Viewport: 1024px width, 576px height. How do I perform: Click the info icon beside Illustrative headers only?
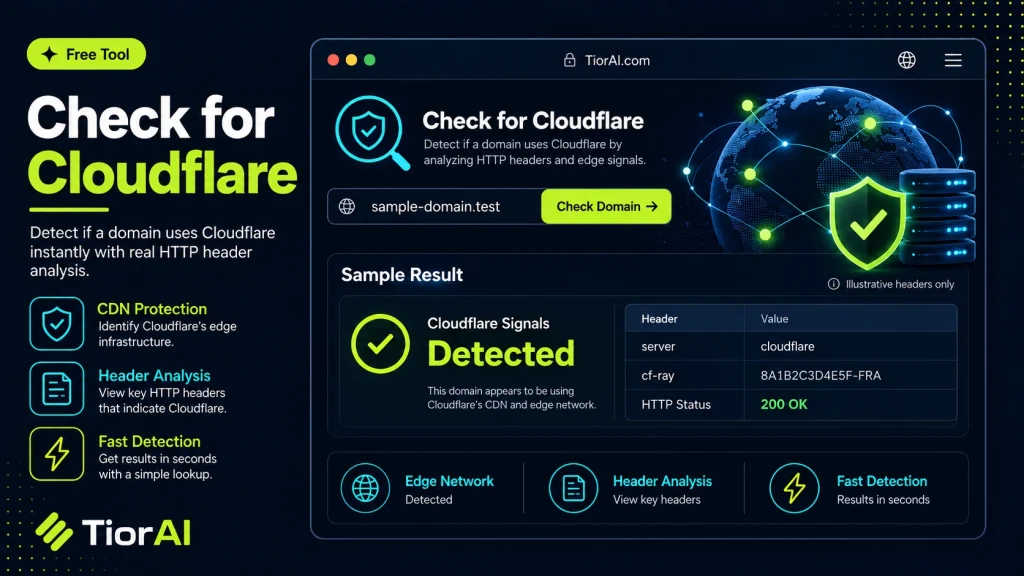coord(833,284)
